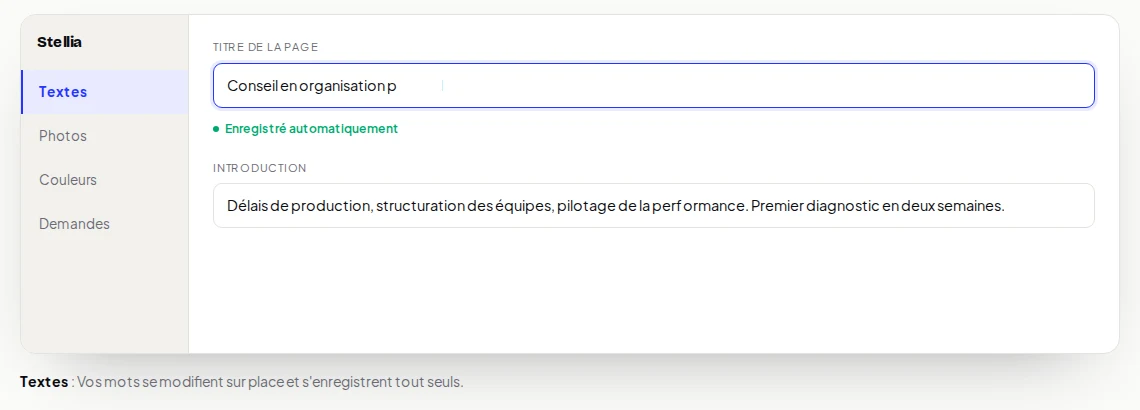Click the "TITRE DE LA PAGE" label
The height and width of the screenshot is (410, 1140).
265,47
